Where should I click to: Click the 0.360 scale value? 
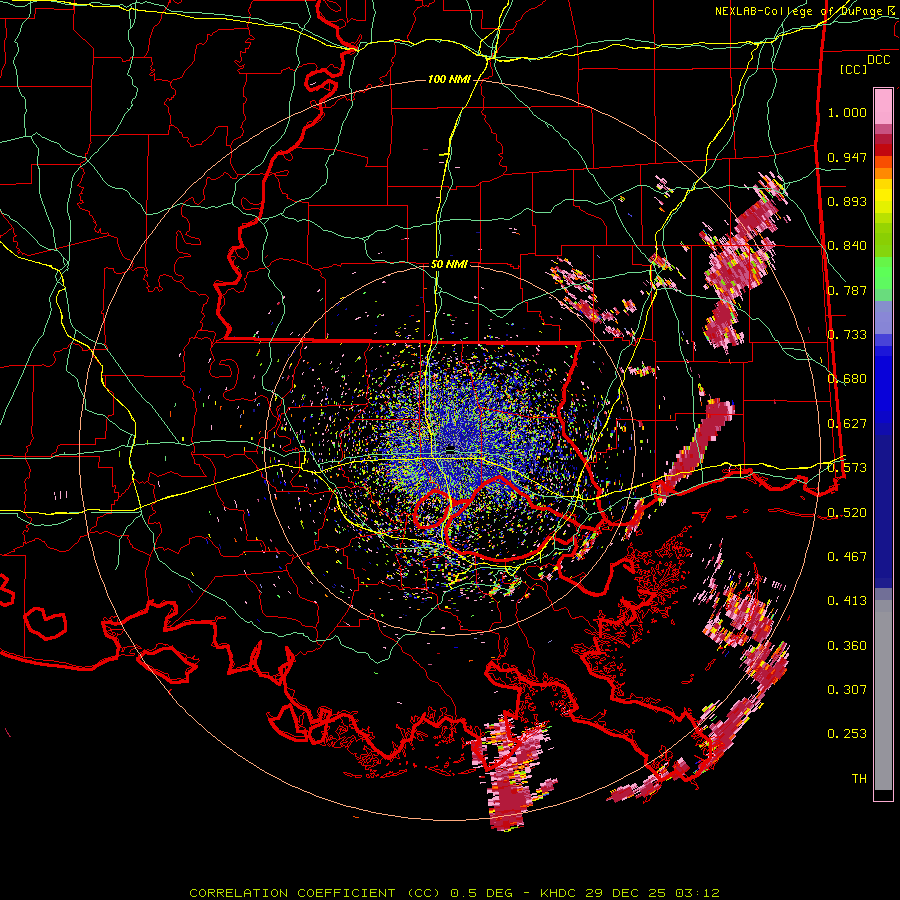pyautogui.click(x=847, y=646)
